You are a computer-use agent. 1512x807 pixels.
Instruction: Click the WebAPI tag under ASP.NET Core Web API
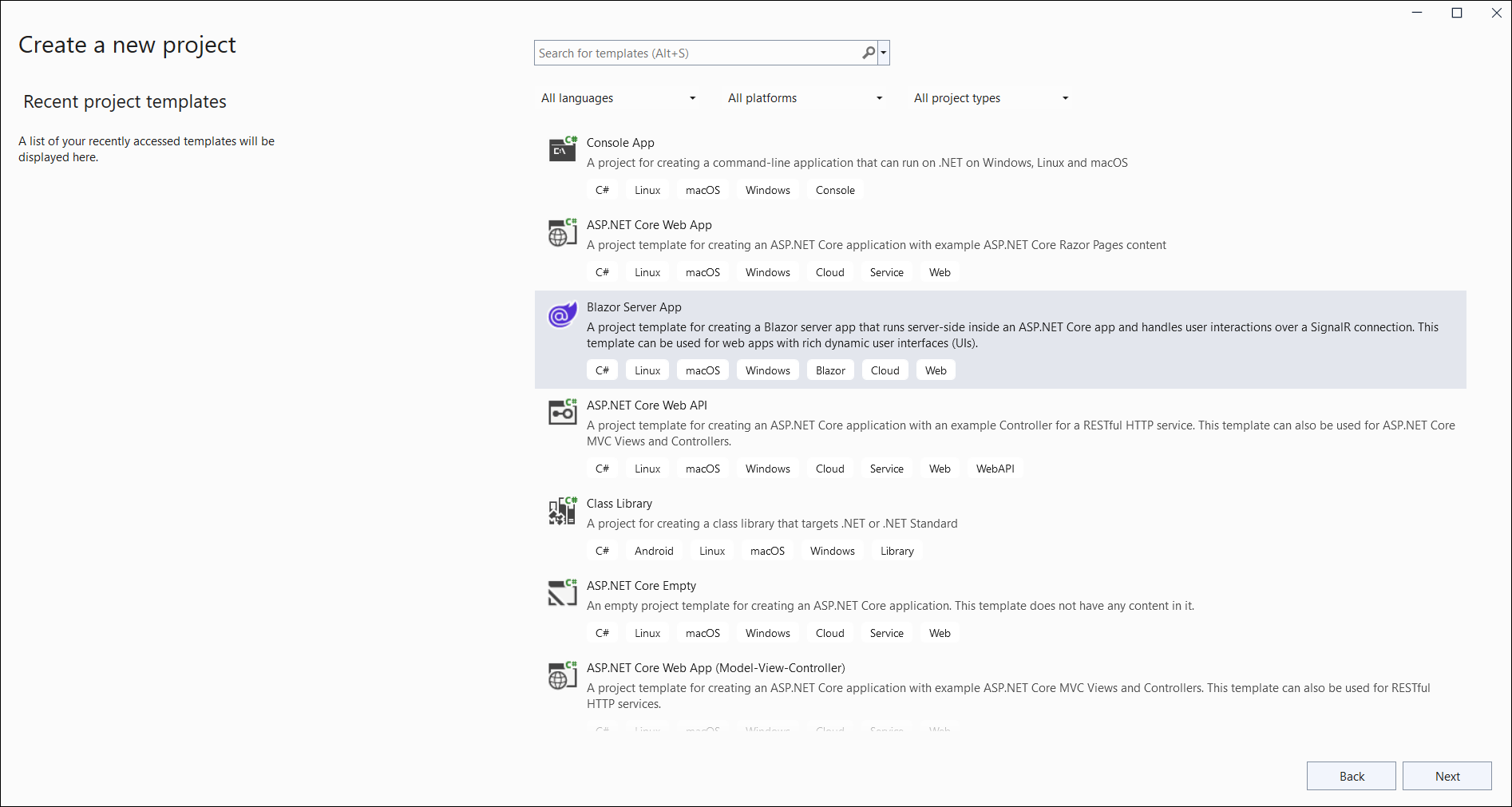(x=995, y=469)
